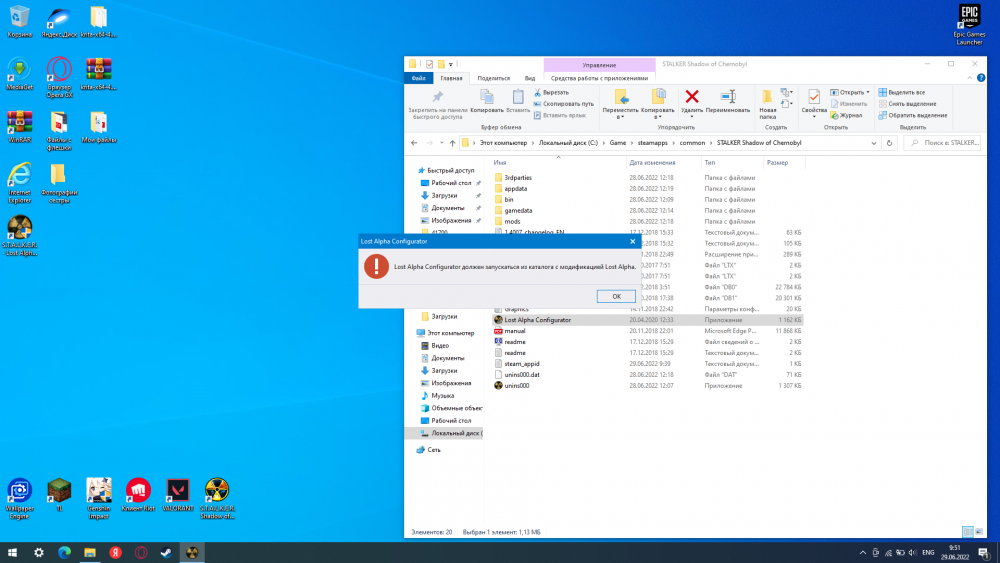Image resolution: width=1000 pixels, height=563 pixels.
Task: Click the Cut scissors icon in the ribbon
Action: click(x=538, y=92)
